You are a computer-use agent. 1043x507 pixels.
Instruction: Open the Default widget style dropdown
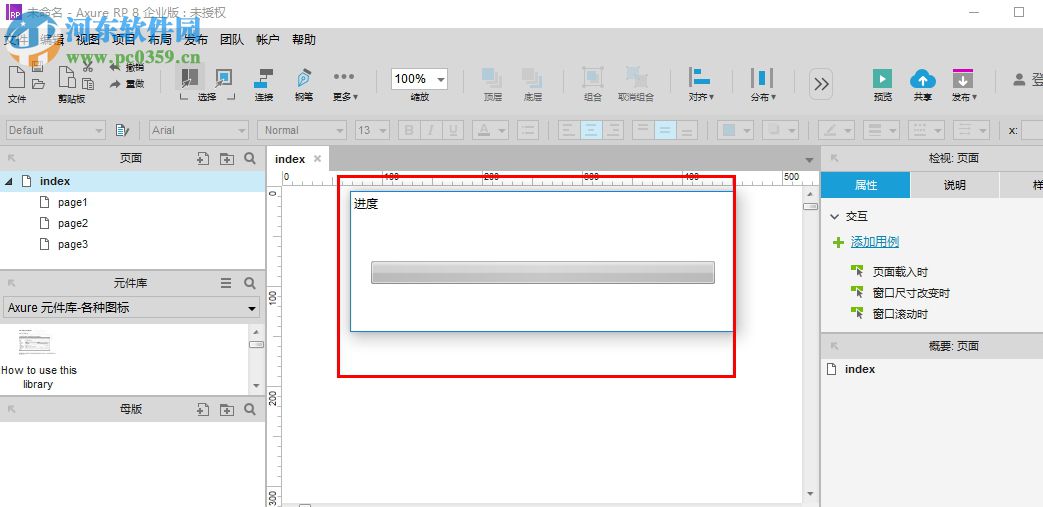[x=55, y=130]
